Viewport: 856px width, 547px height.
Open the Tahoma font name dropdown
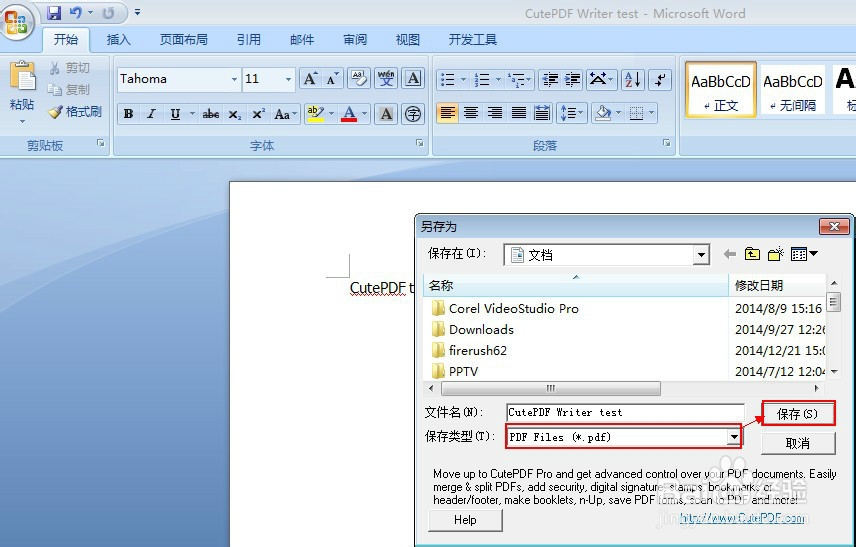click(234, 79)
